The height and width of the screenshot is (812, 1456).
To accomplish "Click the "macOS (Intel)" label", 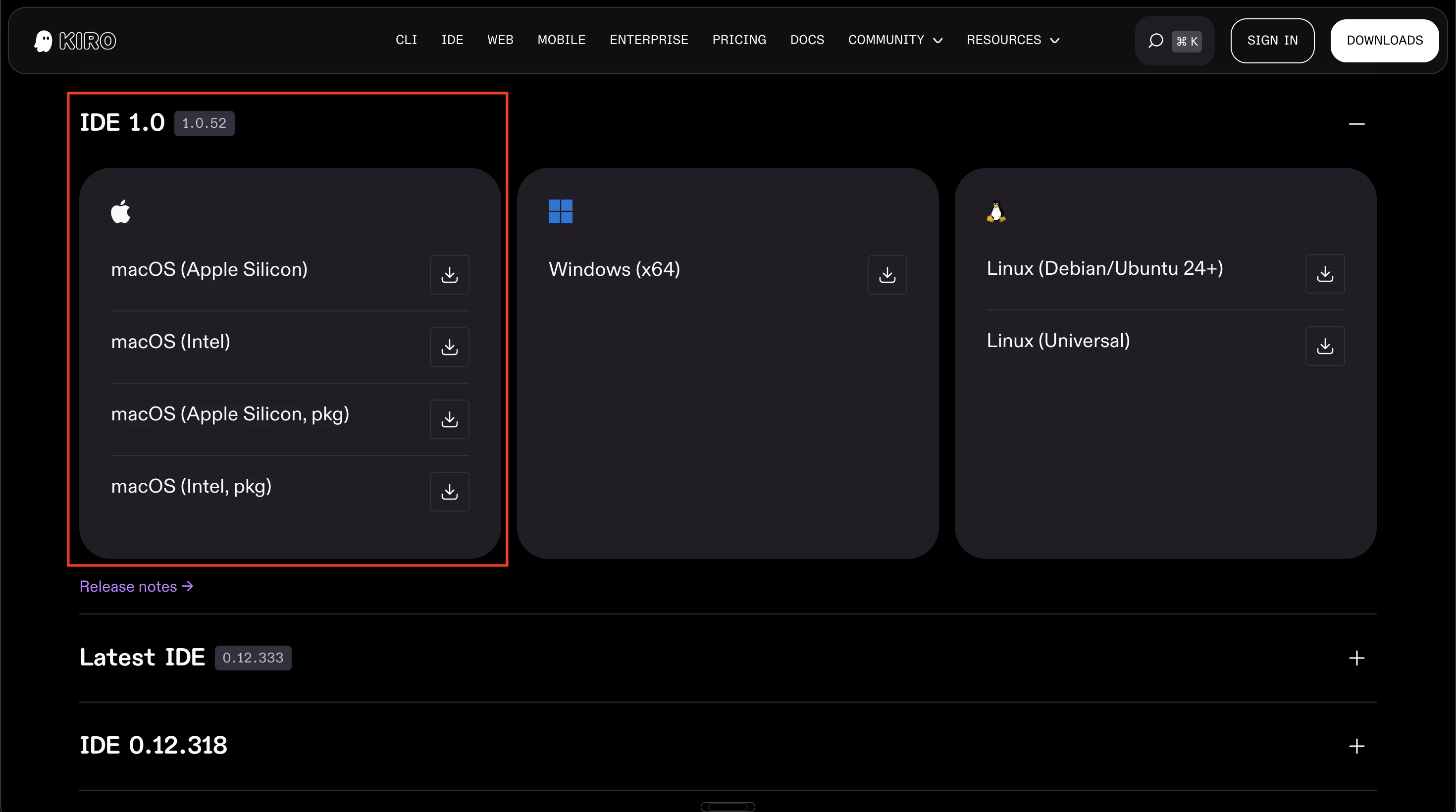I will 171,342.
